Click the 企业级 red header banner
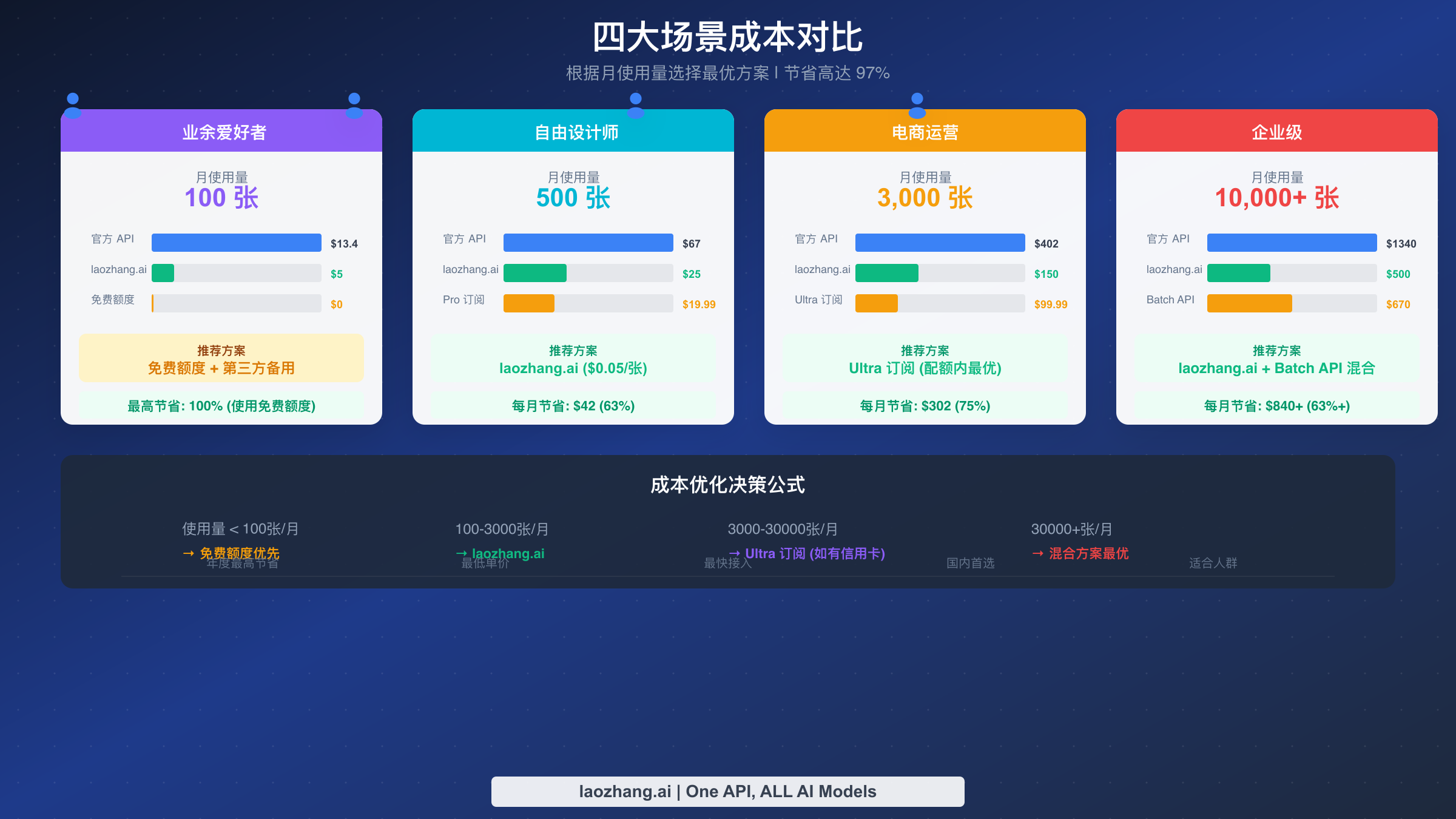The image size is (1456, 819). point(1276,132)
